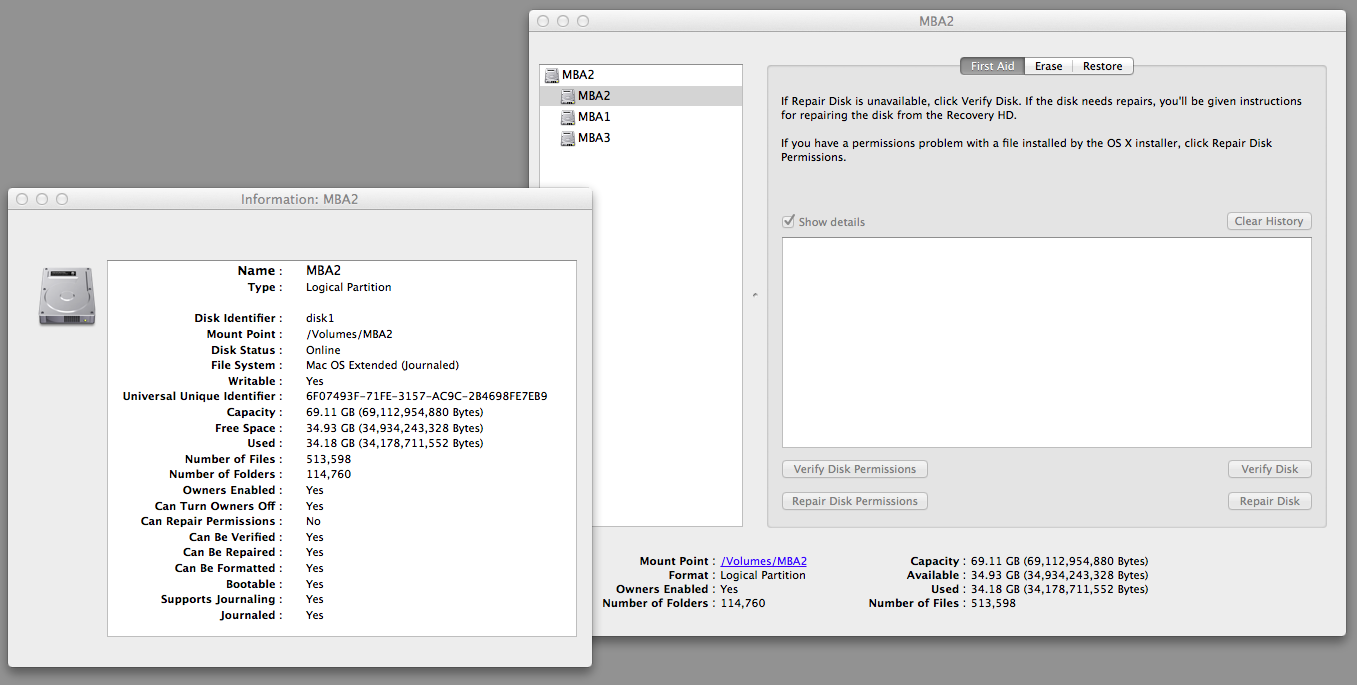The image size is (1357, 685).
Task: Click the hard drive icon in Information window
Action: point(67,295)
